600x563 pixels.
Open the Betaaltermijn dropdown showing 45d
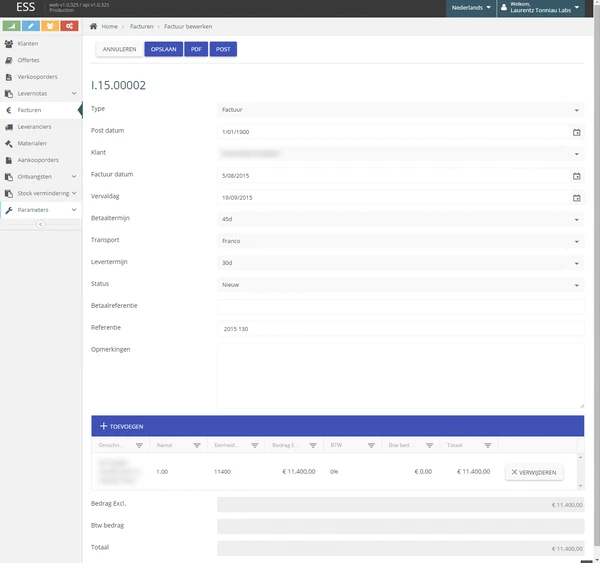point(400,219)
